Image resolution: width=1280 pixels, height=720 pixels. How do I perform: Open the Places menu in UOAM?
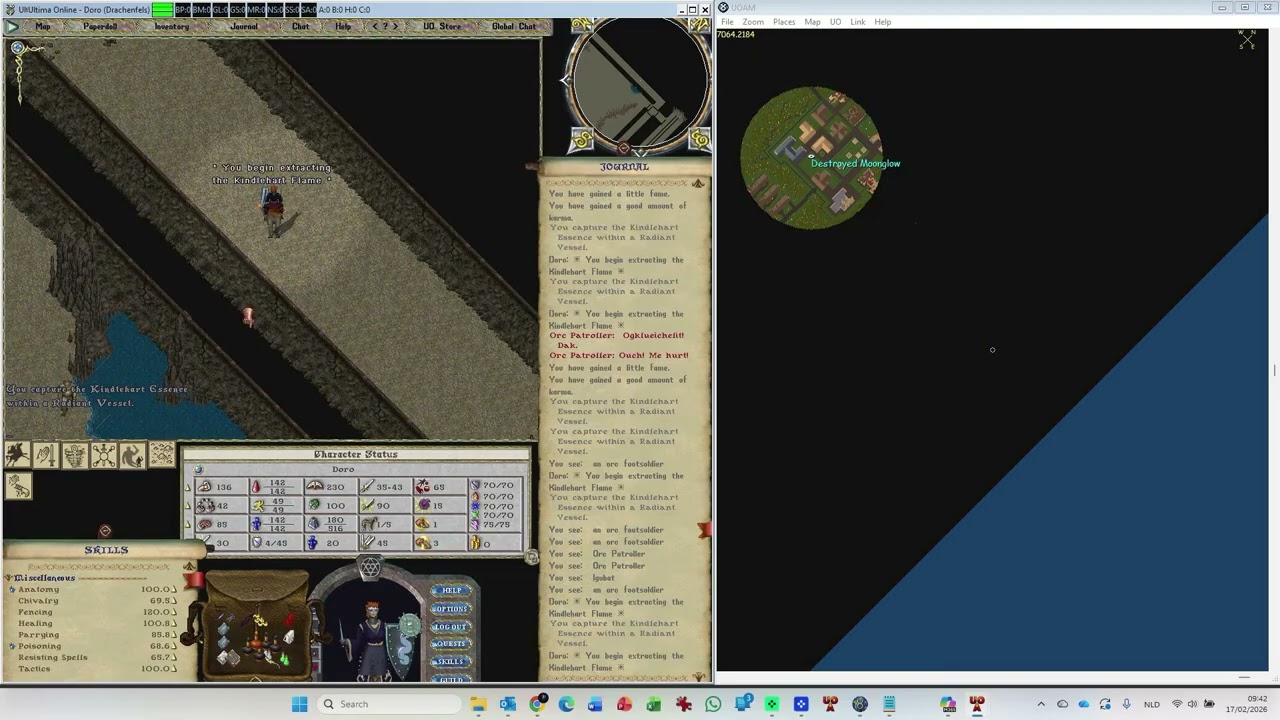point(784,22)
